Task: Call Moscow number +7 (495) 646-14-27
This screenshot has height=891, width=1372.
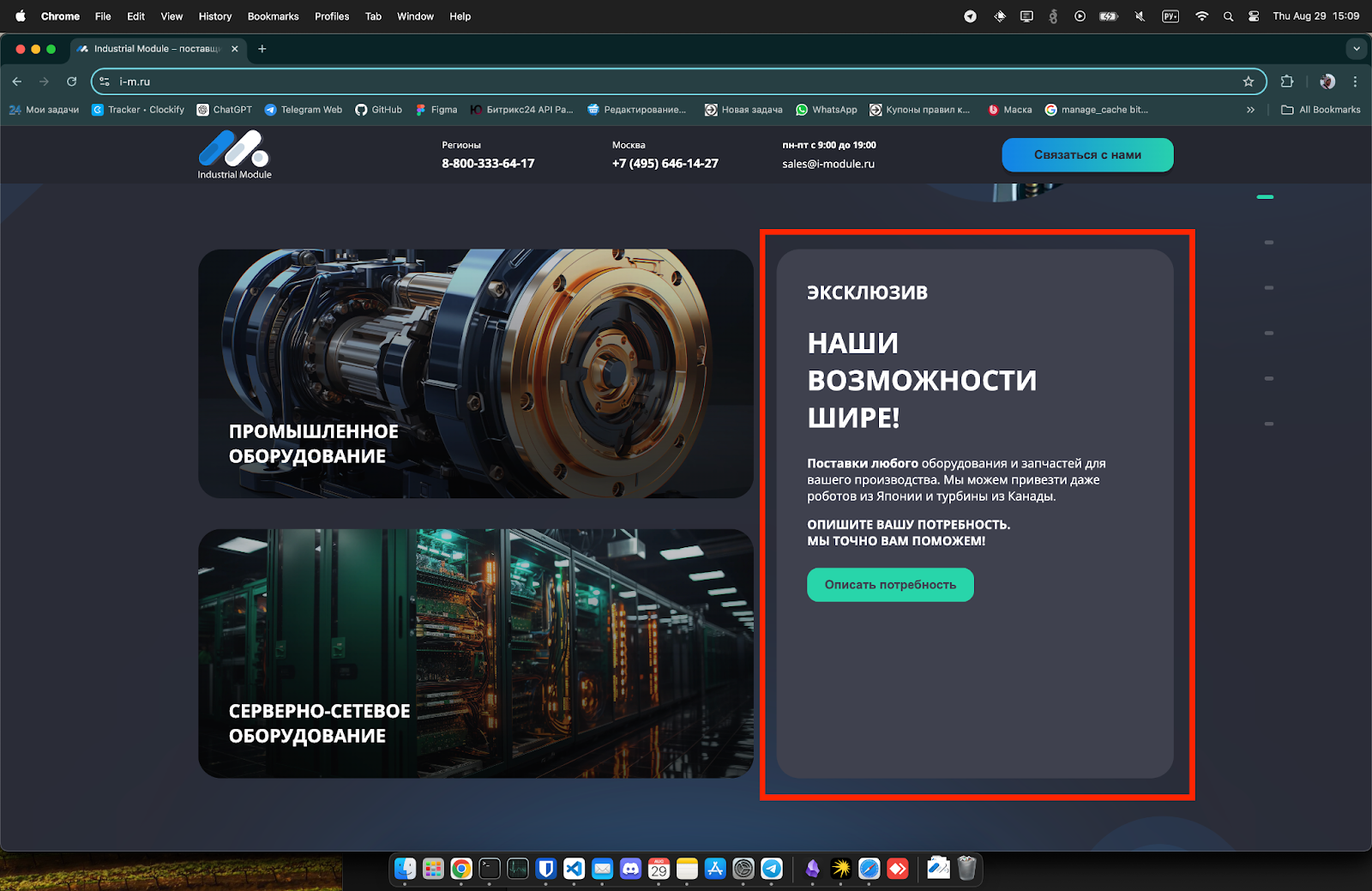Action: point(665,163)
